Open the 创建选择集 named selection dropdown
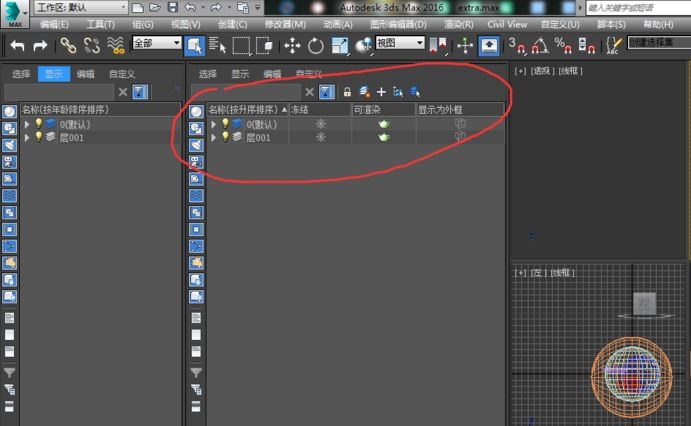691x426 pixels. coord(659,43)
